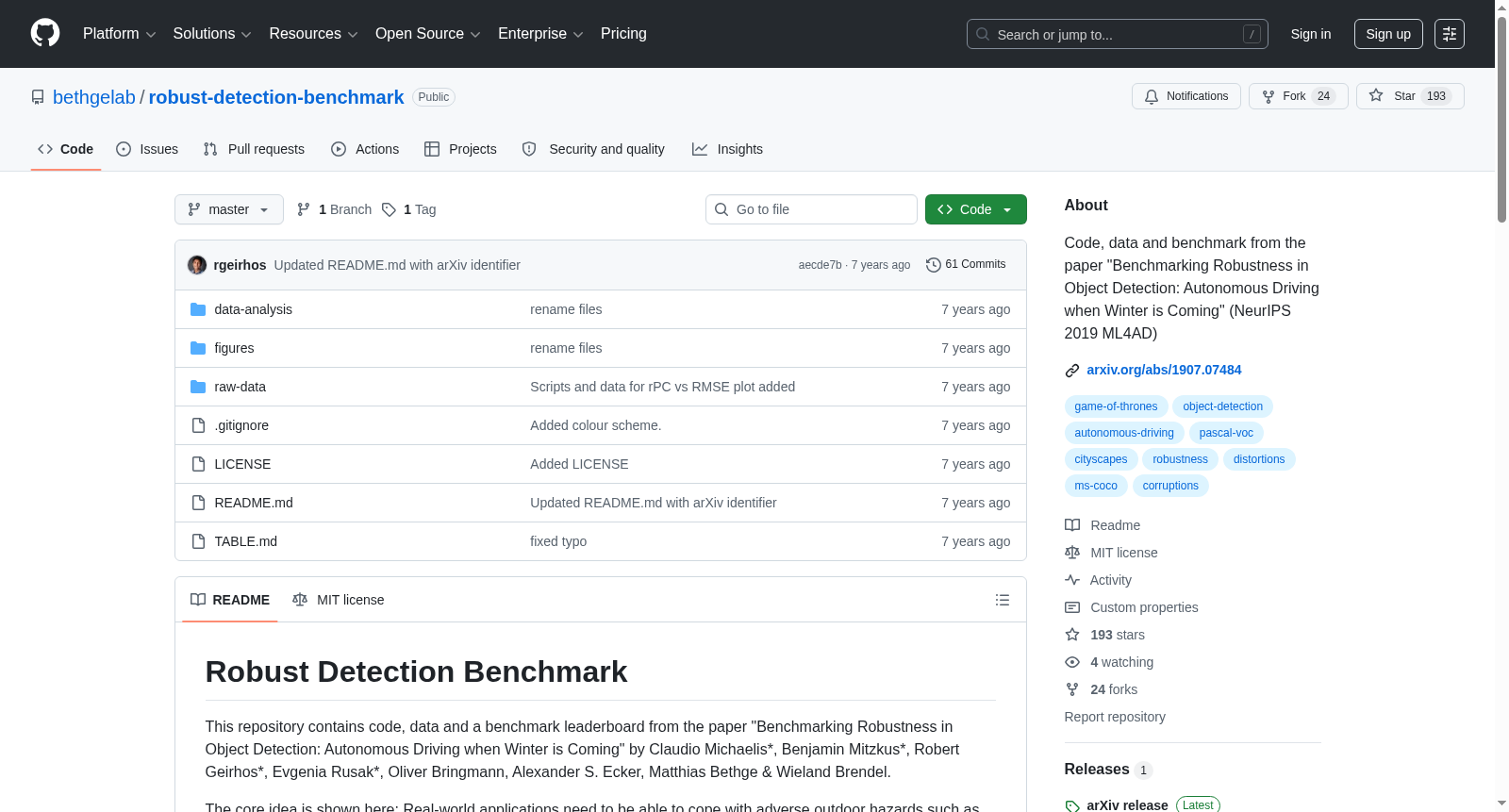Image resolution: width=1509 pixels, height=812 pixels.
Task: Select the README tab in file panel
Action: [x=230, y=600]
